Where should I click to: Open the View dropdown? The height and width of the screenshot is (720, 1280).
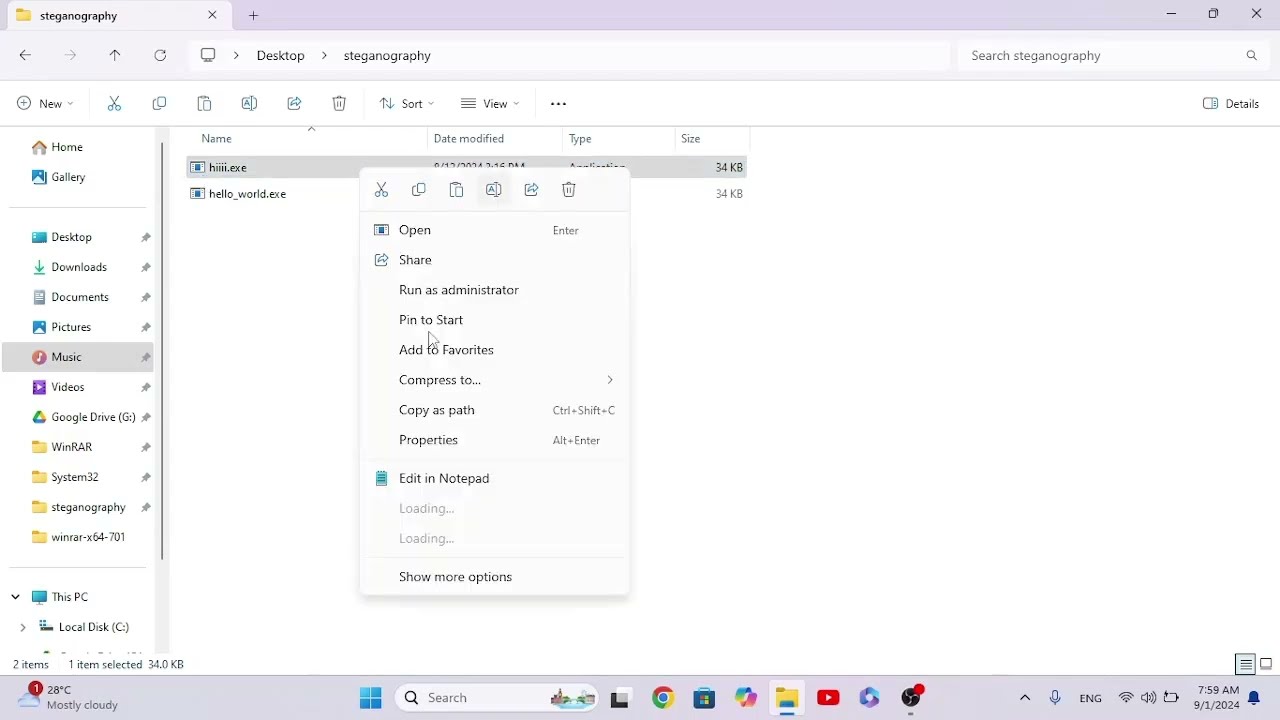click(490, 104)
